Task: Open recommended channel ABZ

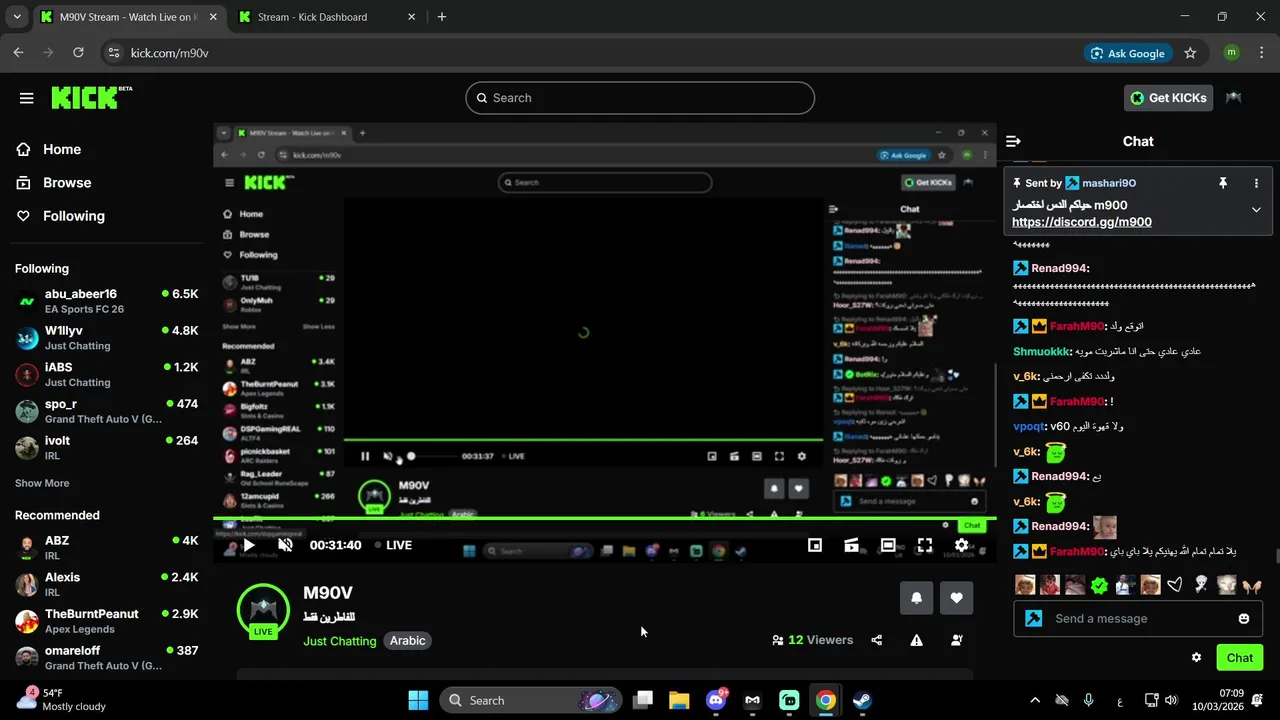Action: (107, 547)
